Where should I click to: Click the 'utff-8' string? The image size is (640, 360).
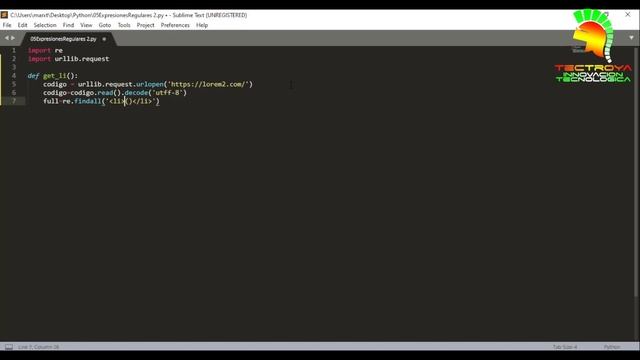pyautogui.click(x=167, y=93)
